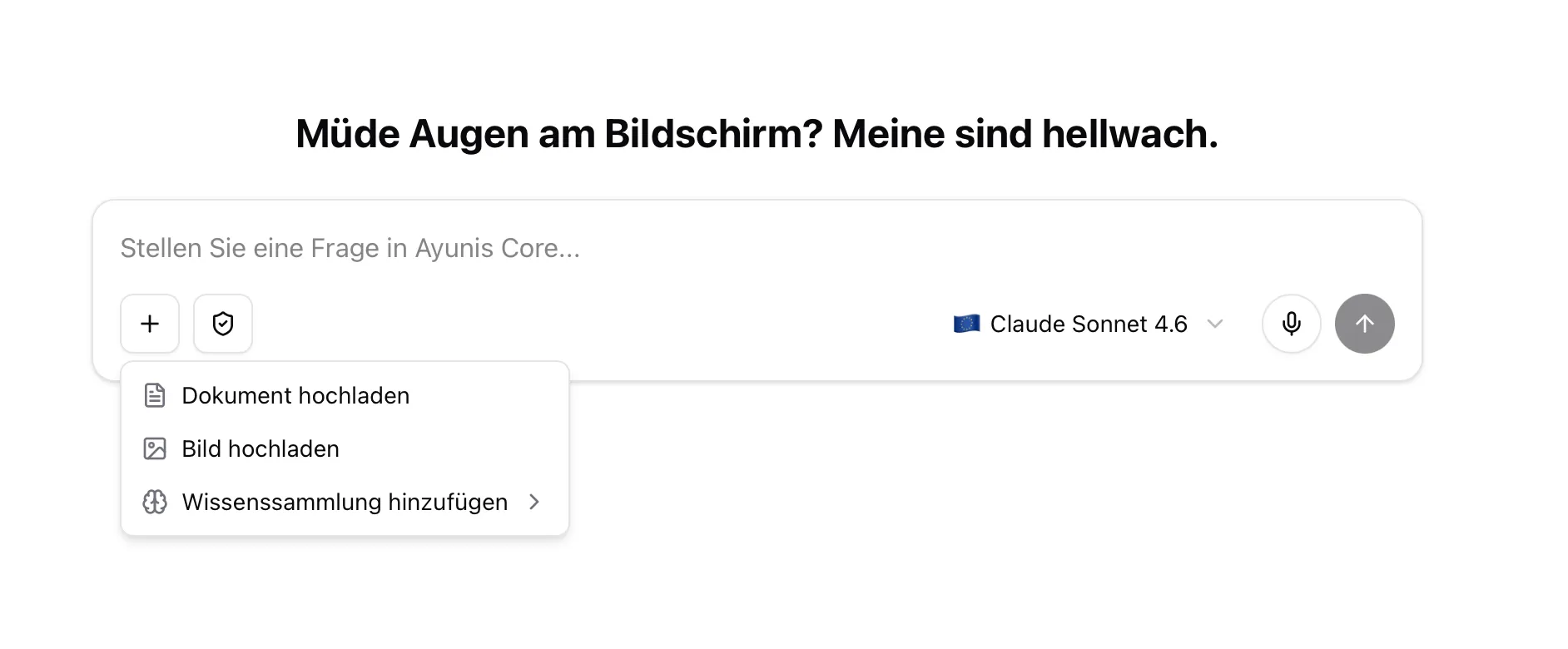Click the headline Müde Augen am Bildschirm
The width and height of the screenshot is (1568, 649).
pyautogui.click(x=757, y=133)
